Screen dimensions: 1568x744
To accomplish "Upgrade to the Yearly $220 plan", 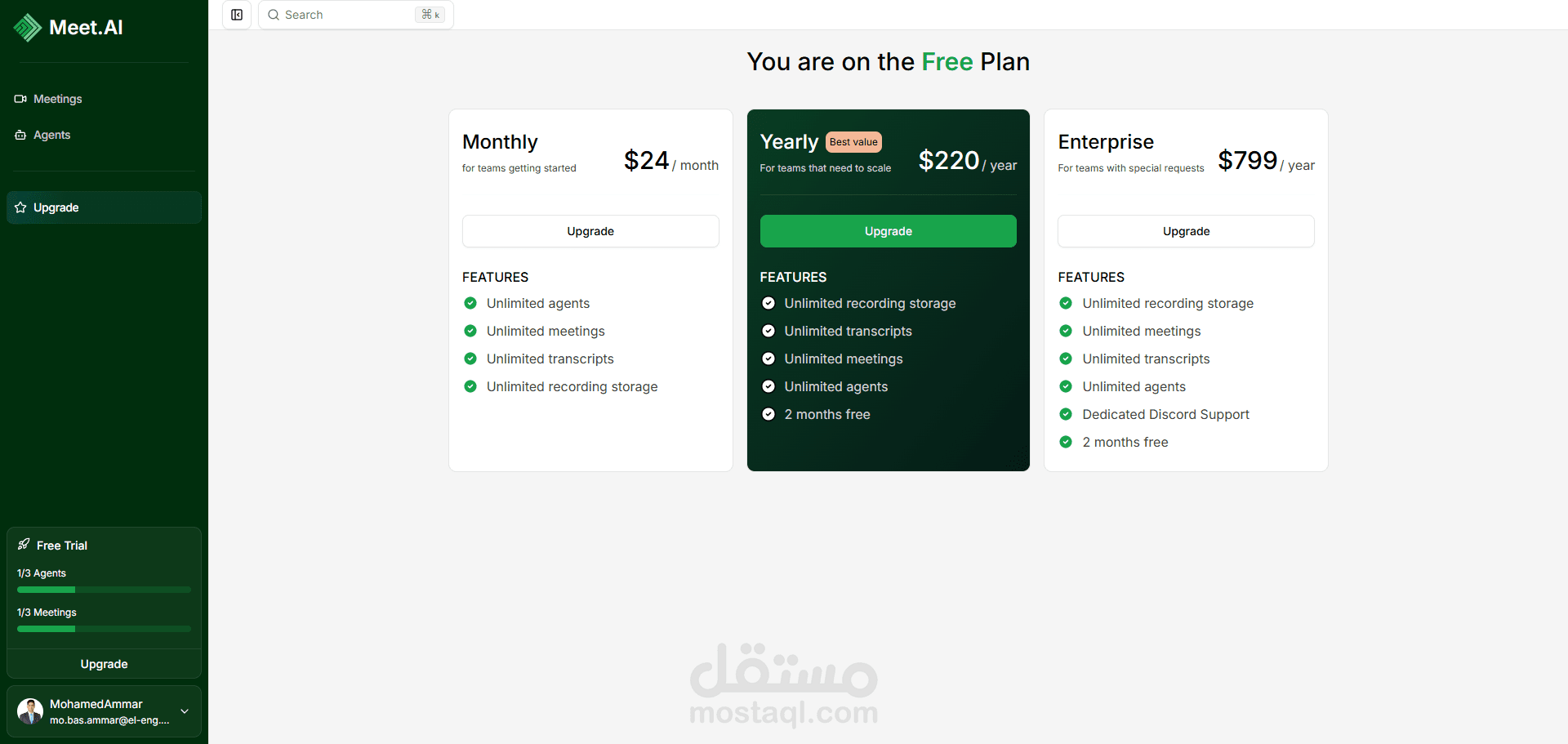I will pyautogui.click(x=889, y=231).
